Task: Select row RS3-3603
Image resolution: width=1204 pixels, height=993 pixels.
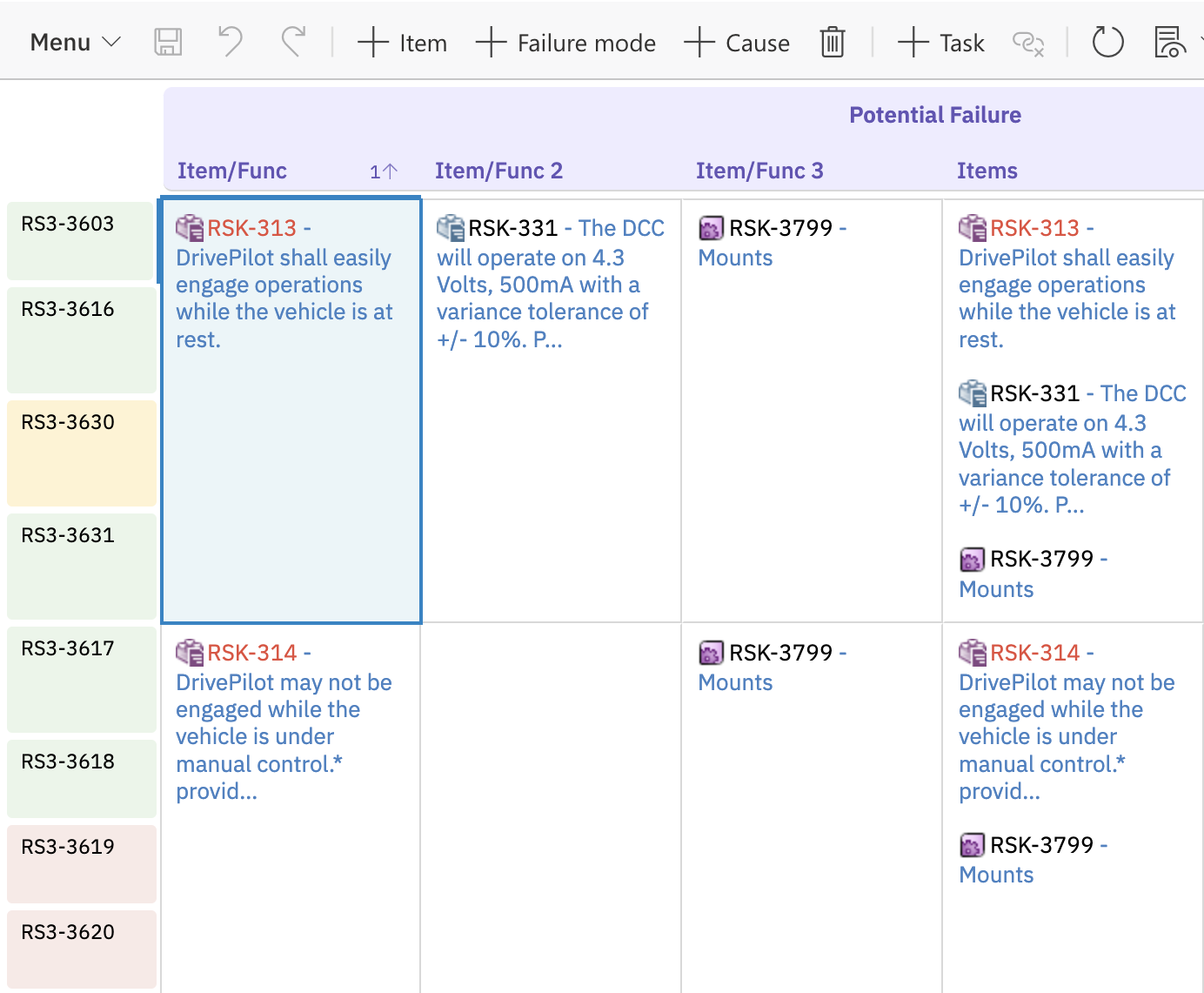Action: tap(81, 241)
